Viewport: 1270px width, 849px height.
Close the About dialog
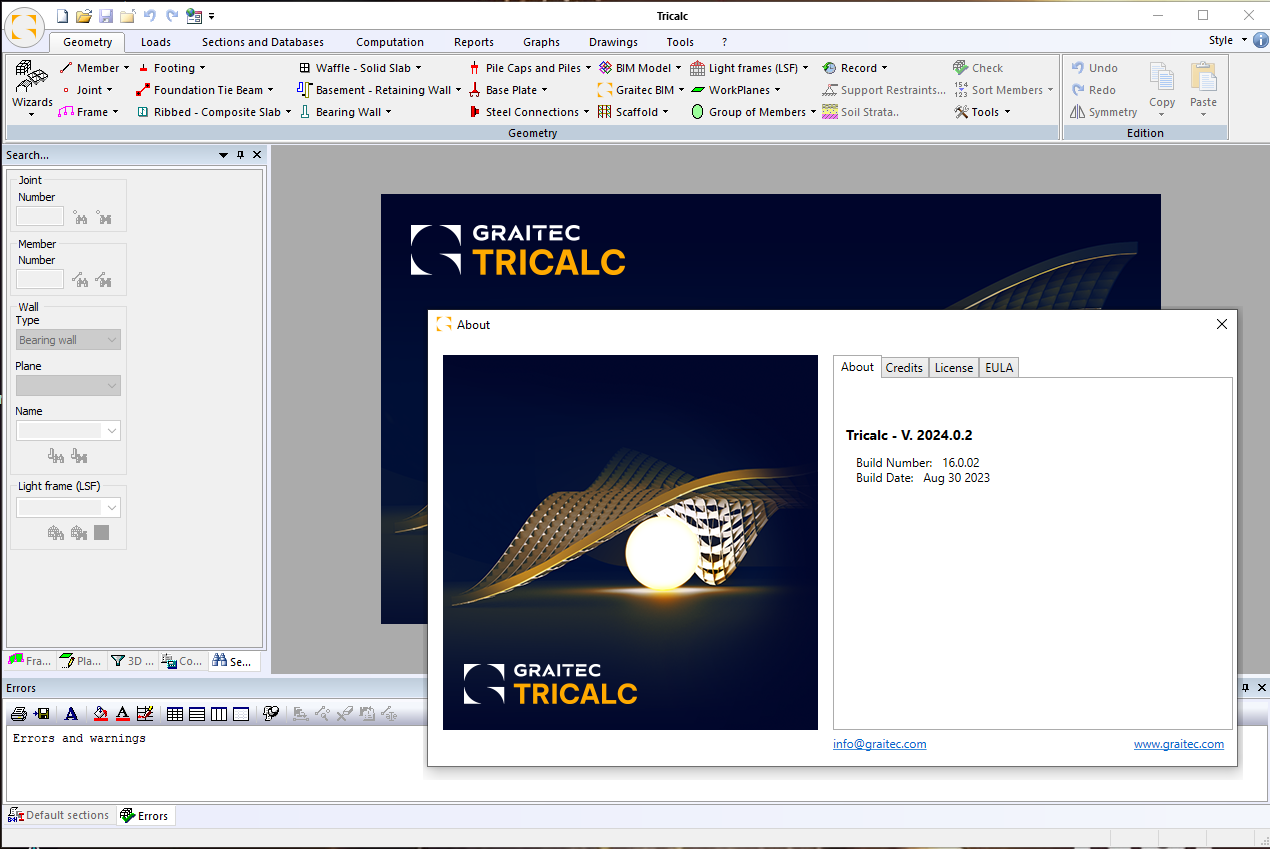(x=1221, y=324)
